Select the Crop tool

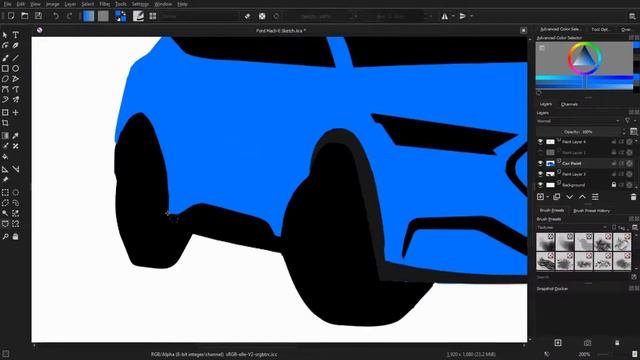click(5, 123)
